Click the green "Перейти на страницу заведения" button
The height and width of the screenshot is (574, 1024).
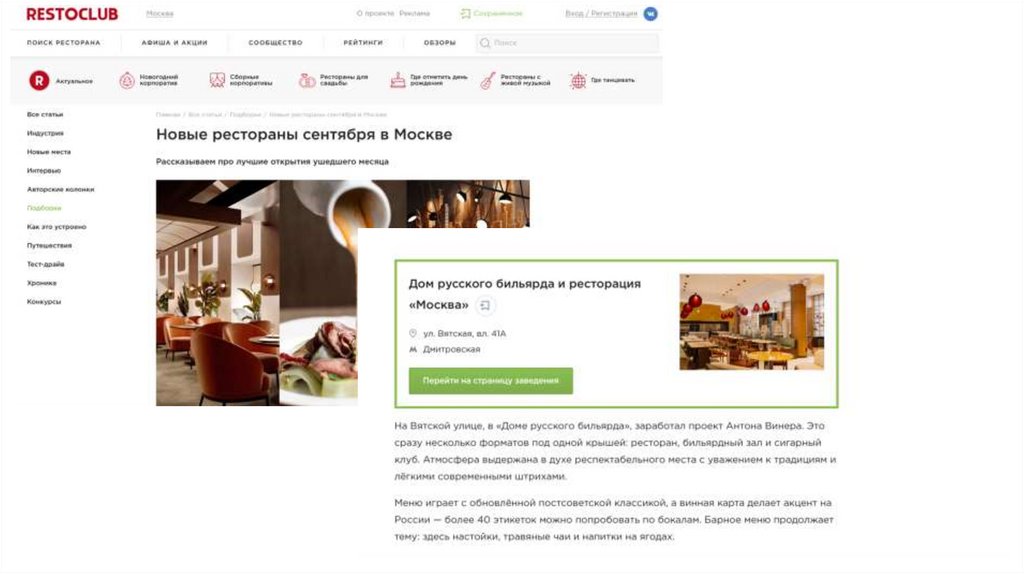pos(490,381)
